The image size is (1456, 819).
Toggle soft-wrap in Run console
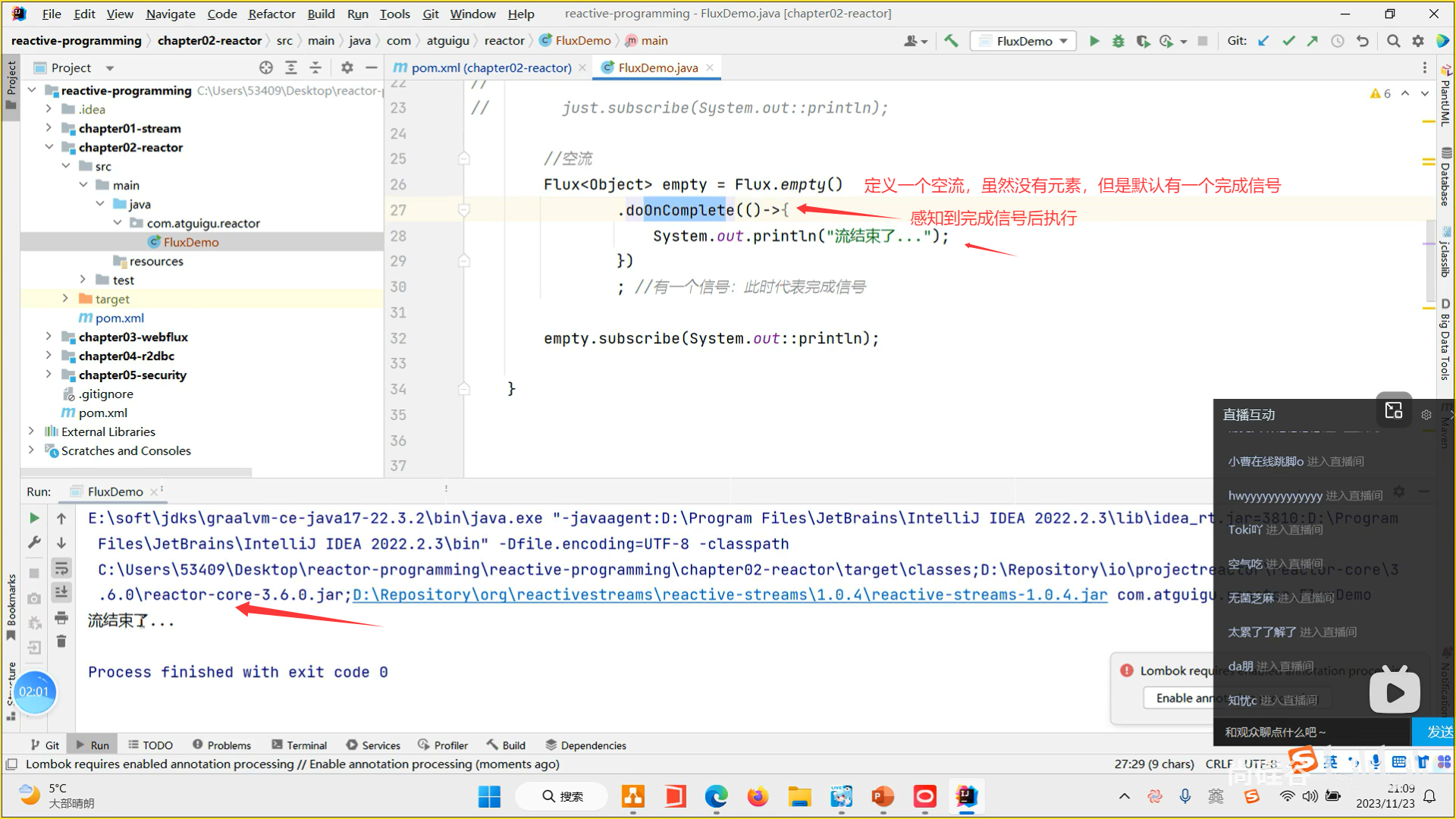pos(61,568)
